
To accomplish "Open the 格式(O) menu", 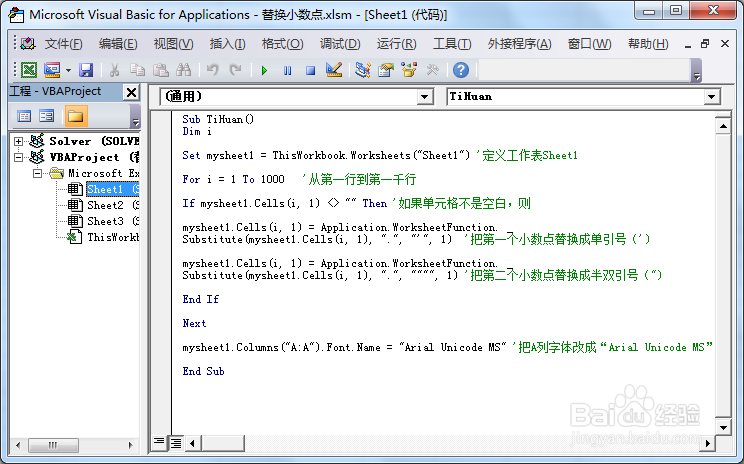I will tap(282, 44).
